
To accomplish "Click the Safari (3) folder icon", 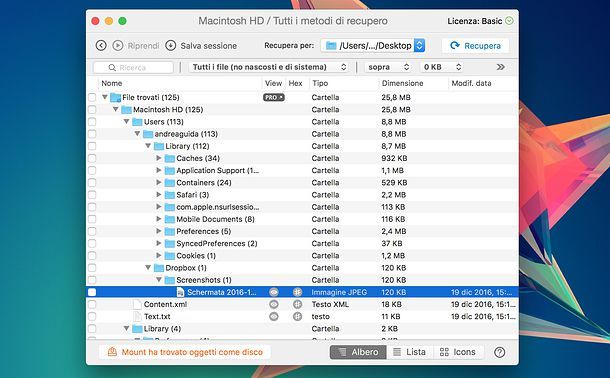I will coord(170,195).
